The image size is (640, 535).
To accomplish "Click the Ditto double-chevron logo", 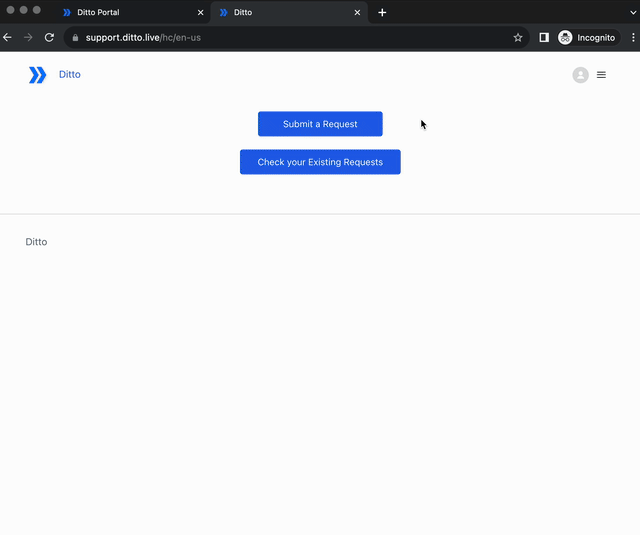I will tap(38, 75).
